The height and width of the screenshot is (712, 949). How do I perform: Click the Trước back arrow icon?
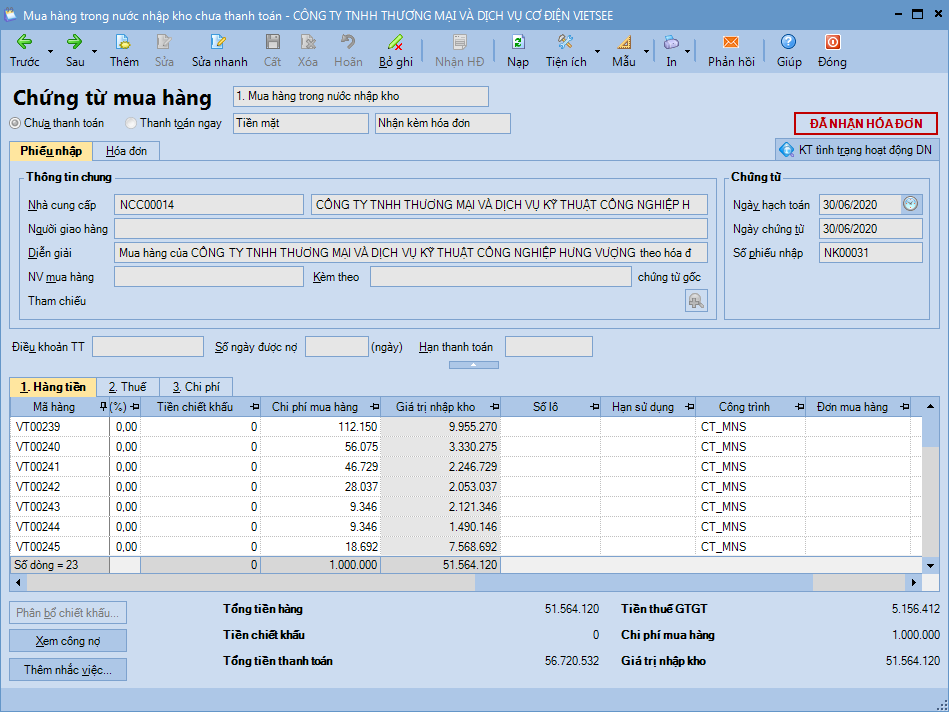(24, 42)
